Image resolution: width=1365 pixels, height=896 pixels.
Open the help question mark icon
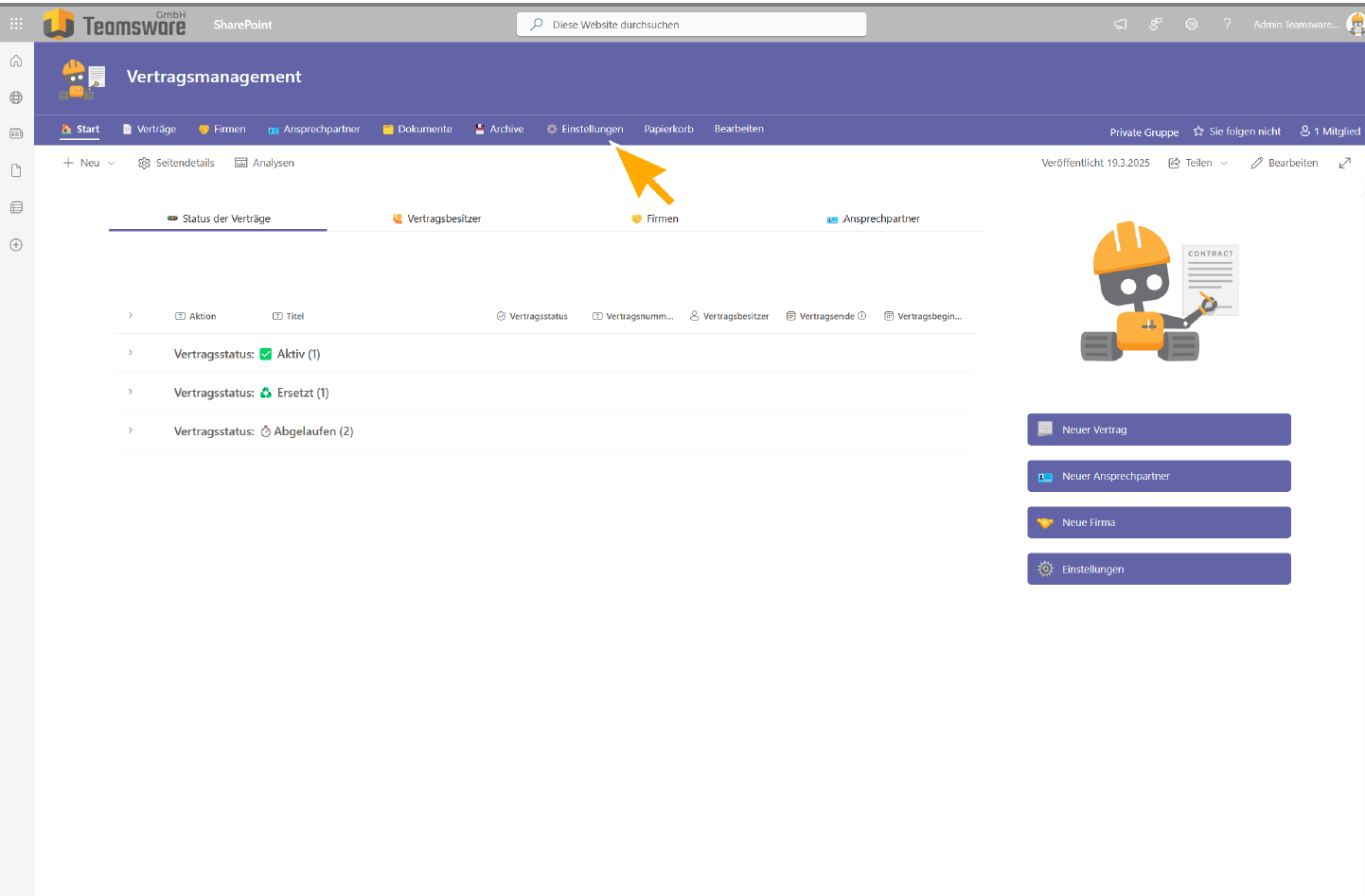pyautogui.click(x=1227, y=25)
